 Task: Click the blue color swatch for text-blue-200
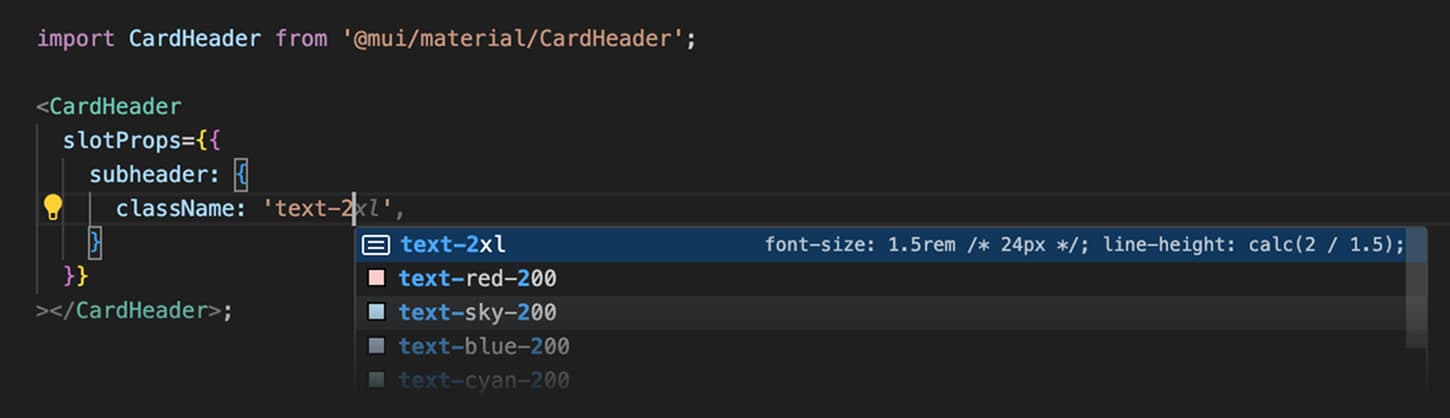[376, 346]
